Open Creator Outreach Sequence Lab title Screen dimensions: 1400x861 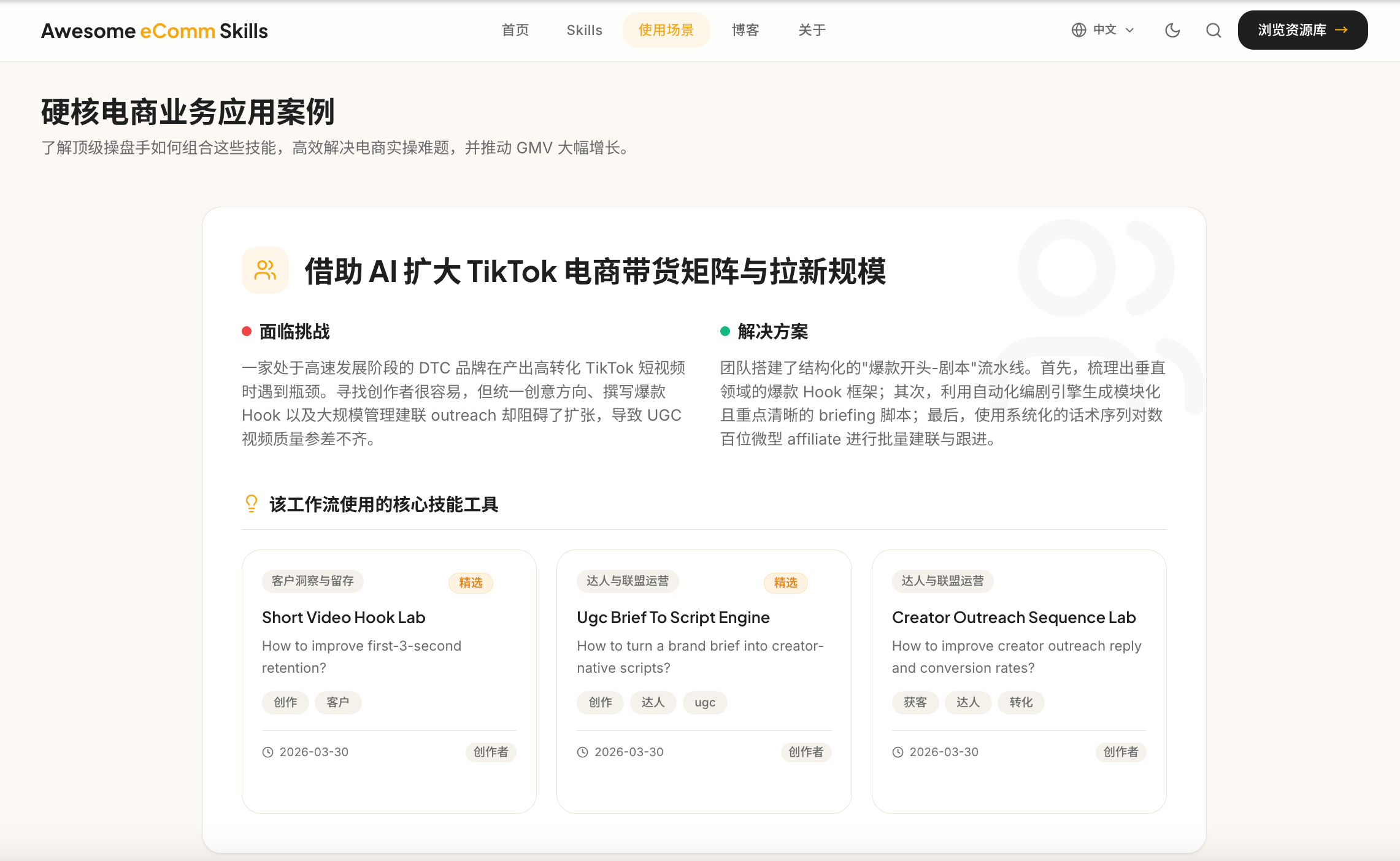tap(1013, 618)
